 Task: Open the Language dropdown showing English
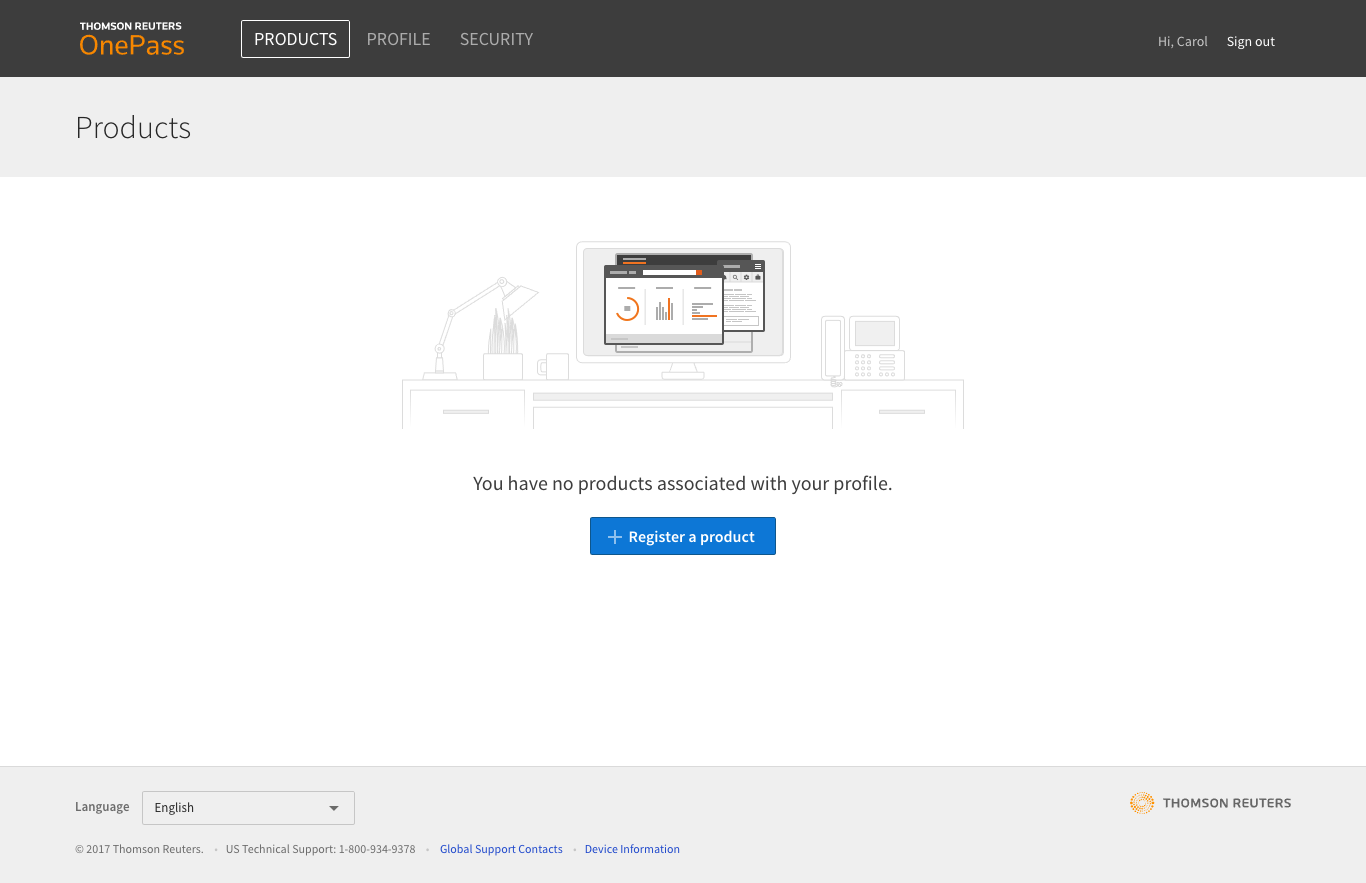point(248,808)
